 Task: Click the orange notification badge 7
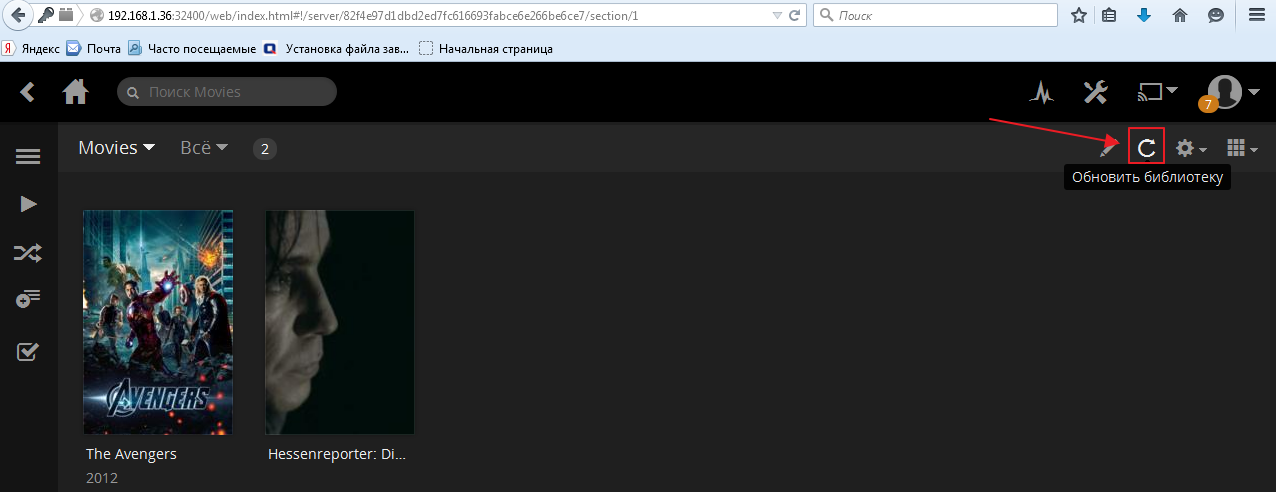(x=1207, y=104)
